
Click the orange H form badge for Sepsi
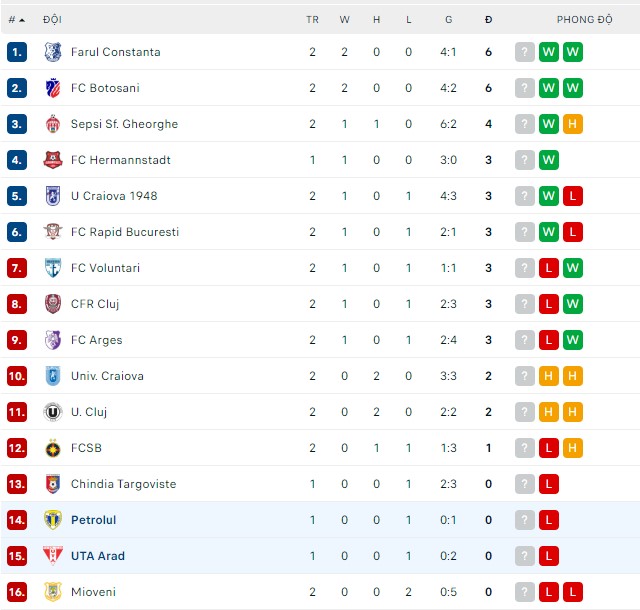pos(573,124)
